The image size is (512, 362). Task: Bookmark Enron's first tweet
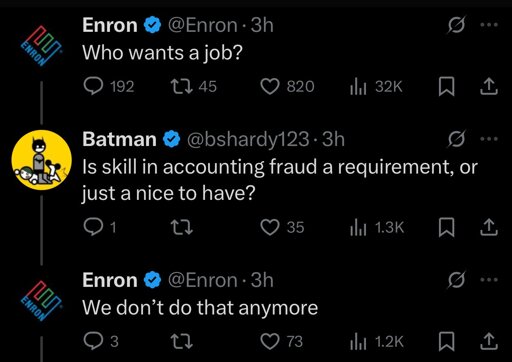[x=446, y=86]
